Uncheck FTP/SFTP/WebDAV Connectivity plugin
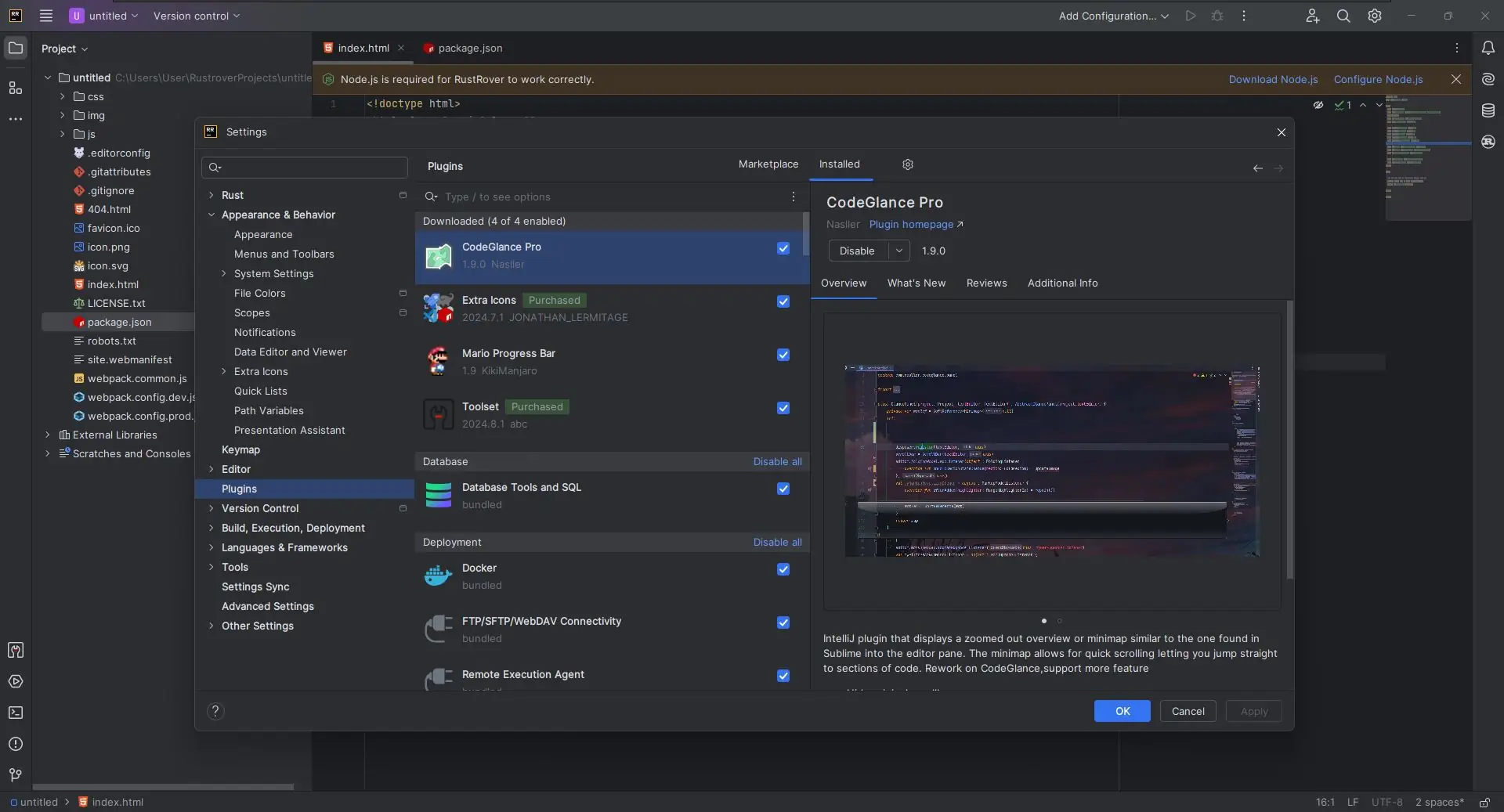Image resolution: width=1504 pixels, height=812 pixels. point(783,623)
